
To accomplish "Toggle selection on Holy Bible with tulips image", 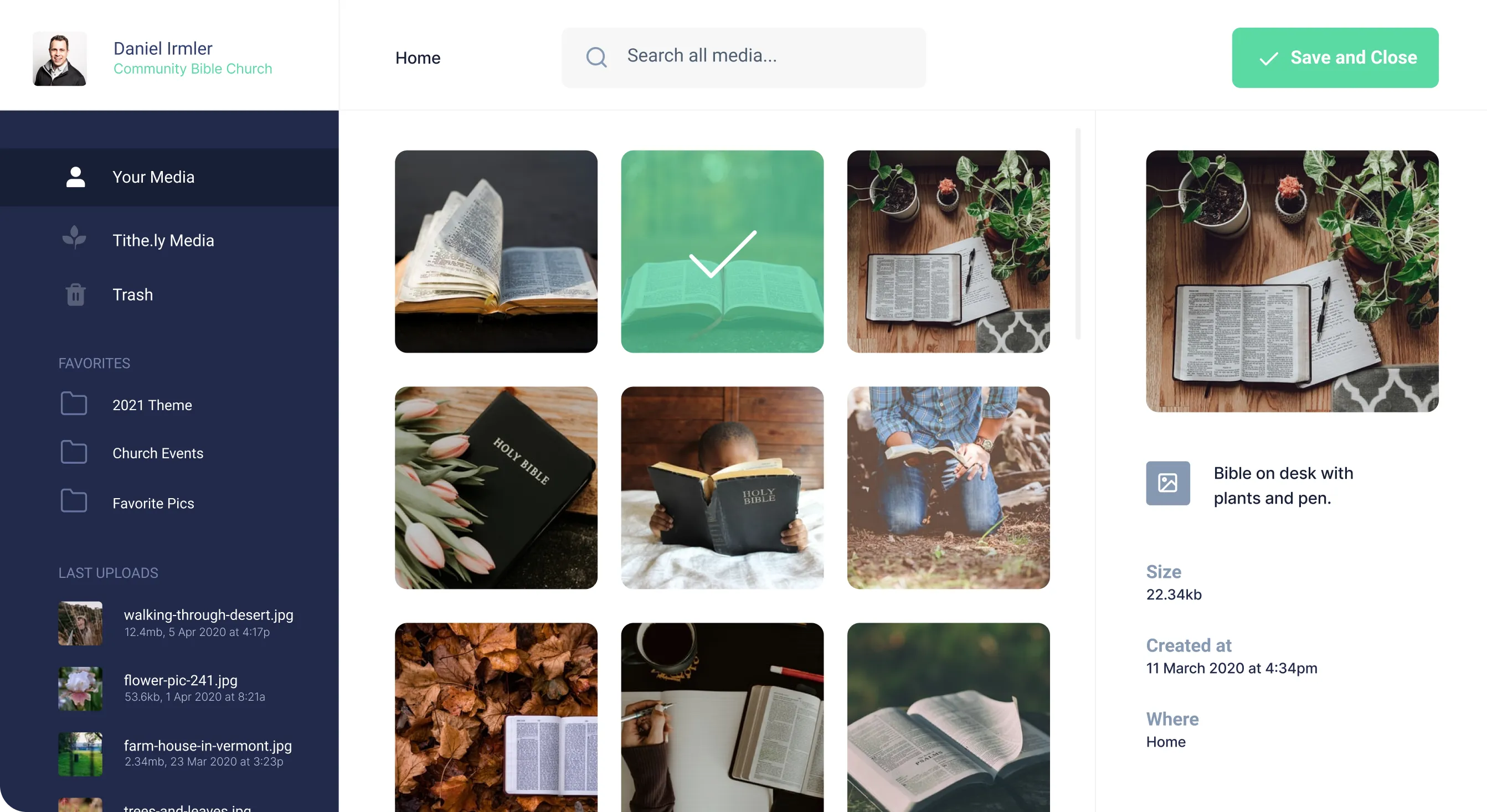I will (x=496, y=487).
